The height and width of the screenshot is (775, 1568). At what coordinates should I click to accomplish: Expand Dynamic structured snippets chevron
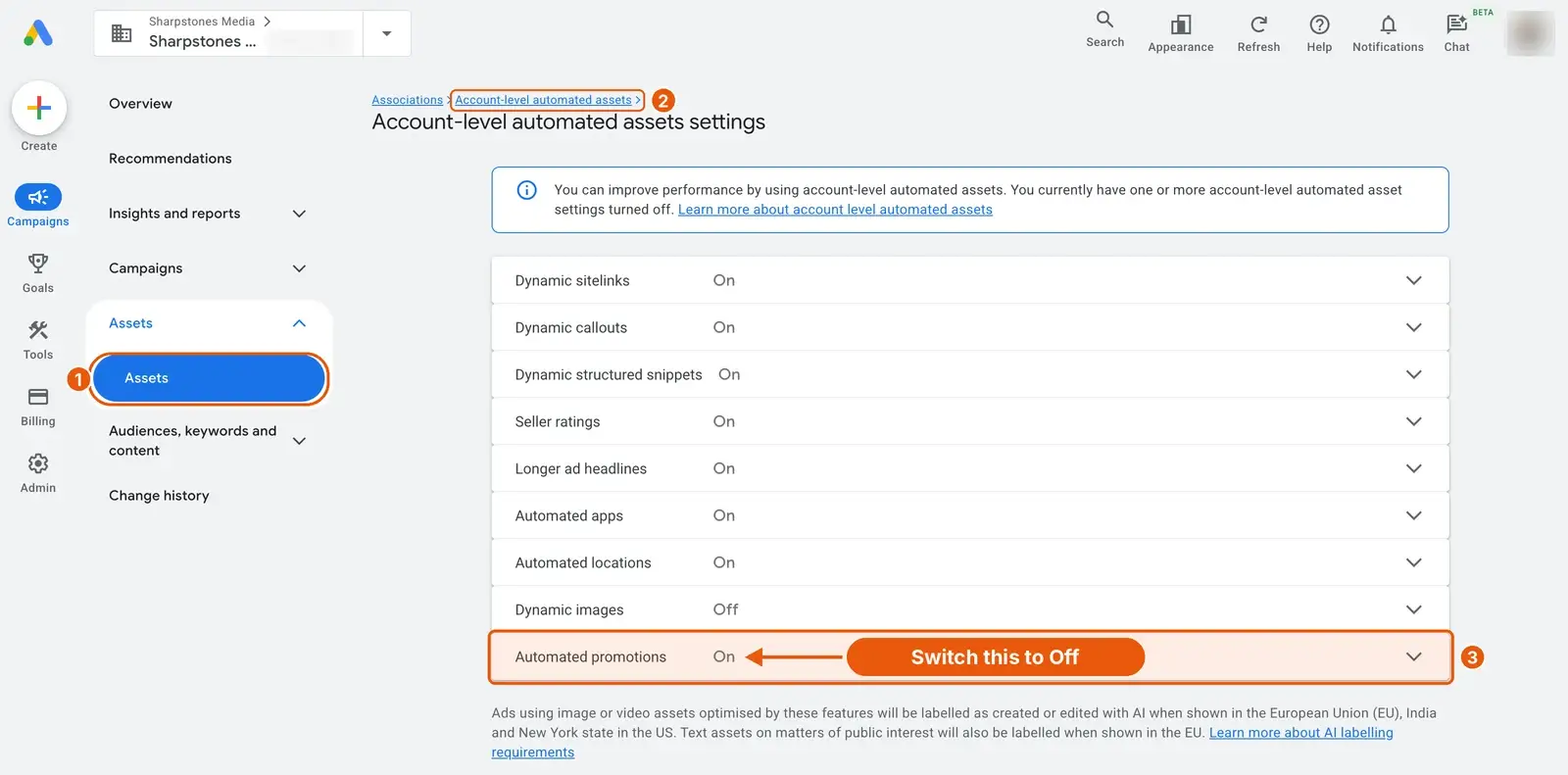1413,374
